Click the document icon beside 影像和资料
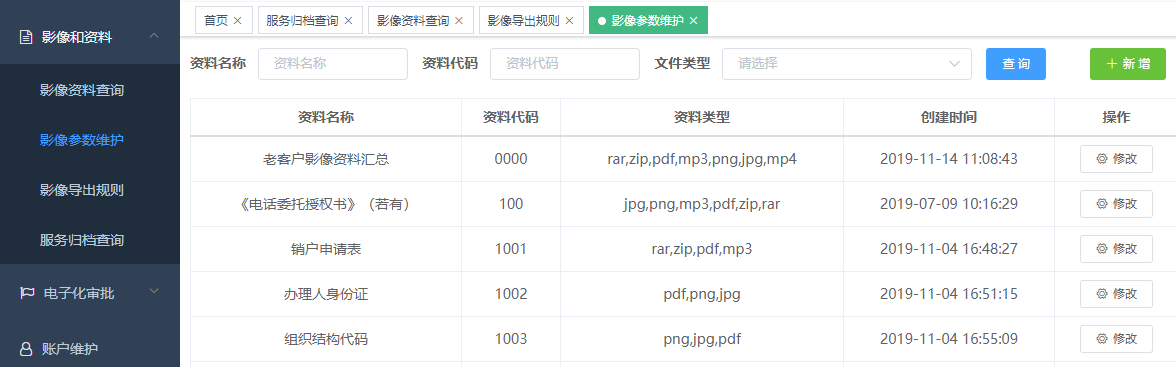The height and width of the screenshot is (367, 1176). click(26, 37)
